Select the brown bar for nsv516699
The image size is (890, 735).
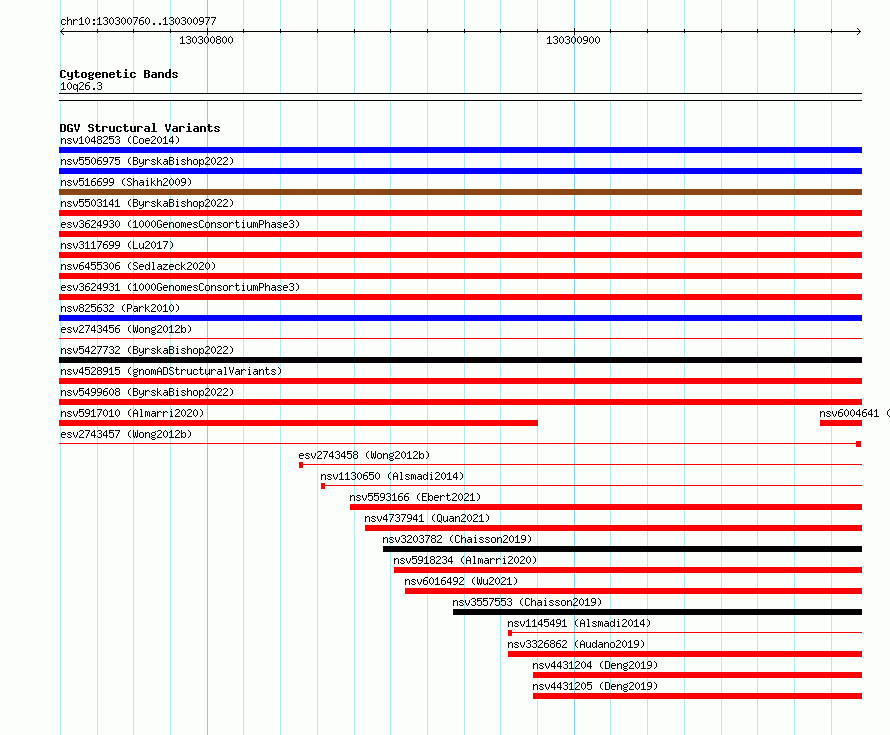[460, 192]
